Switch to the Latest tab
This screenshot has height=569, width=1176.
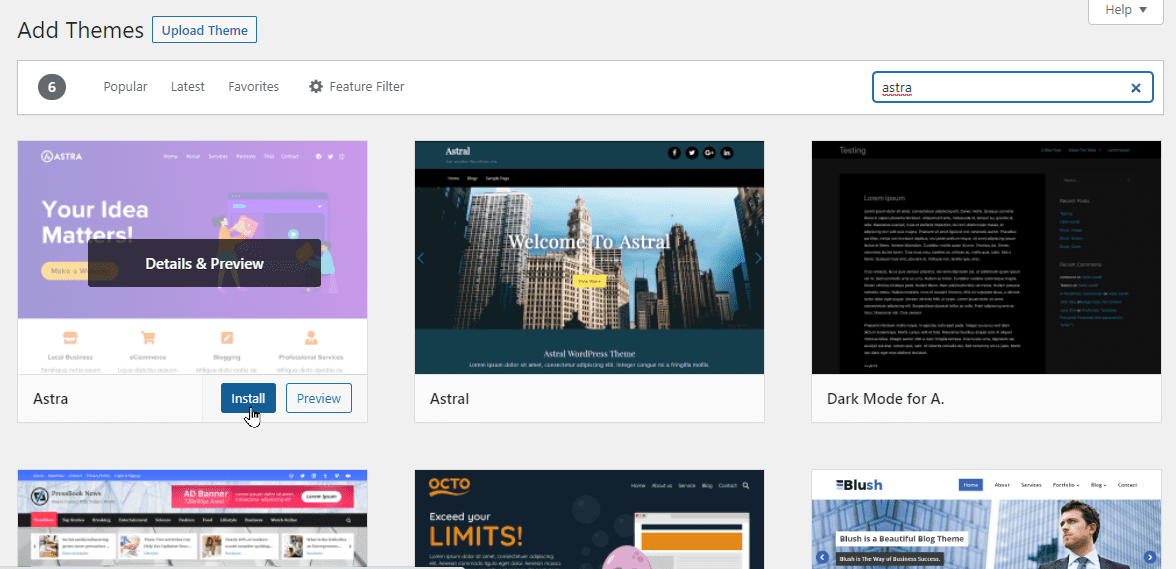188,87
